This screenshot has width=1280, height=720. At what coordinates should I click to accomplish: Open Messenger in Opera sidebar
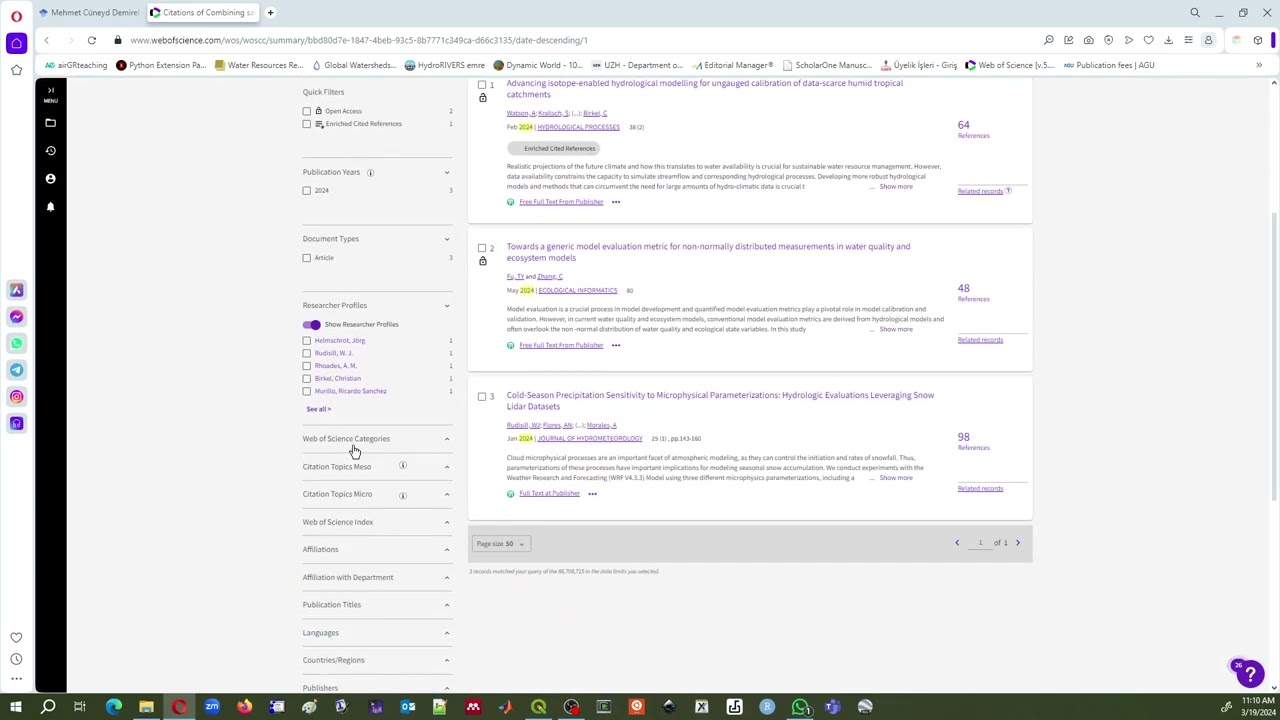tap(16, 316)
